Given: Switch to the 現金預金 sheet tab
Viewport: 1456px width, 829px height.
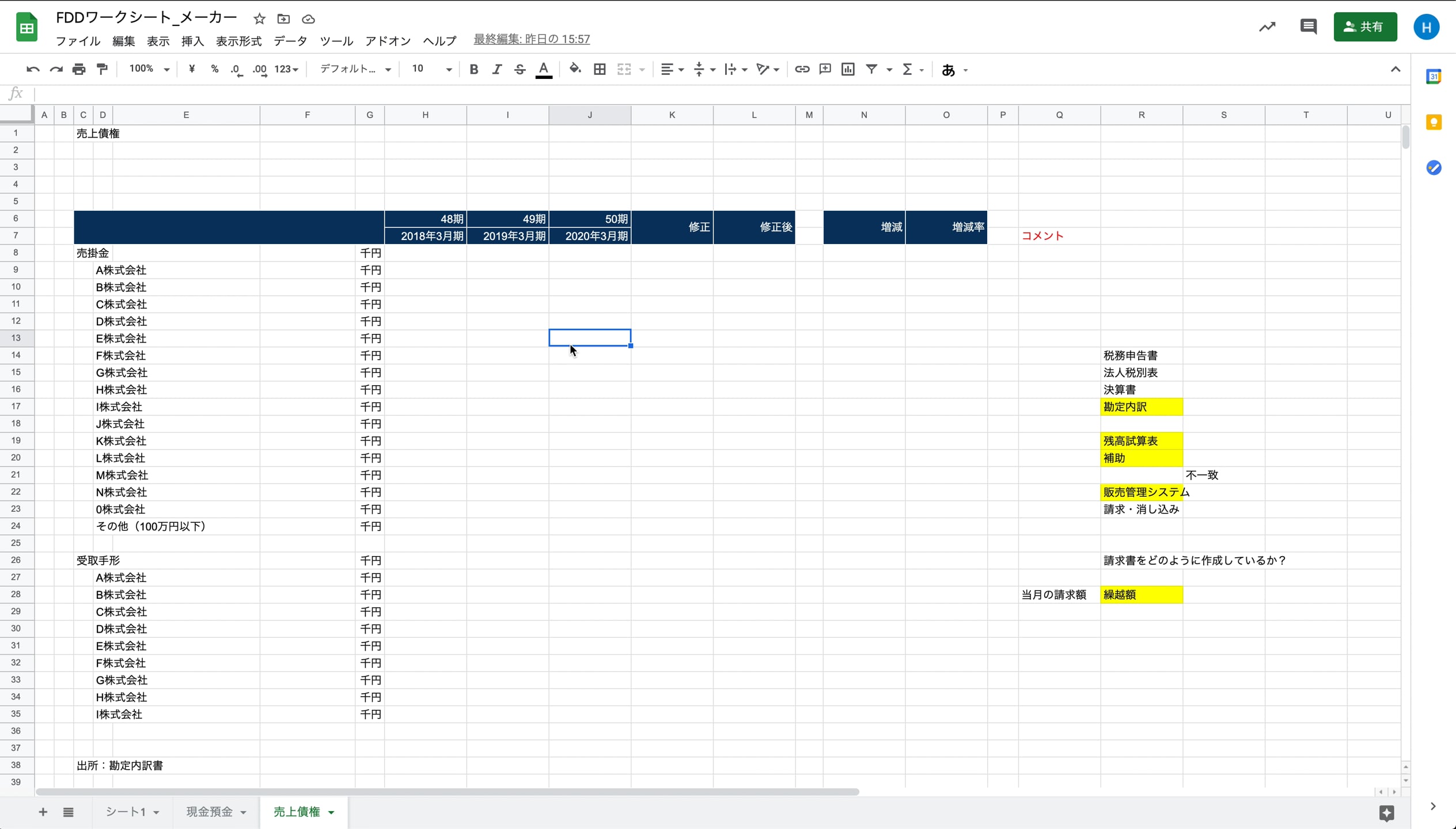Looking at the screenshot, I should (x=210, y=812).
